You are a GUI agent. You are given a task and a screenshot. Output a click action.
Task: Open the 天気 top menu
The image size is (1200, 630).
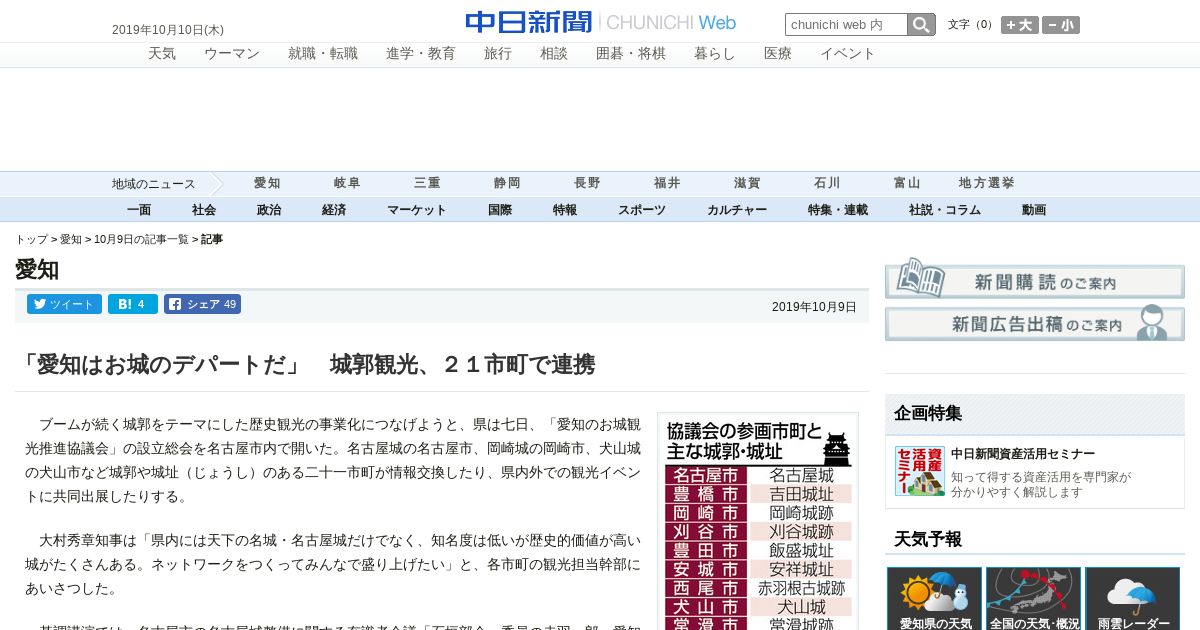coord(162,54)
